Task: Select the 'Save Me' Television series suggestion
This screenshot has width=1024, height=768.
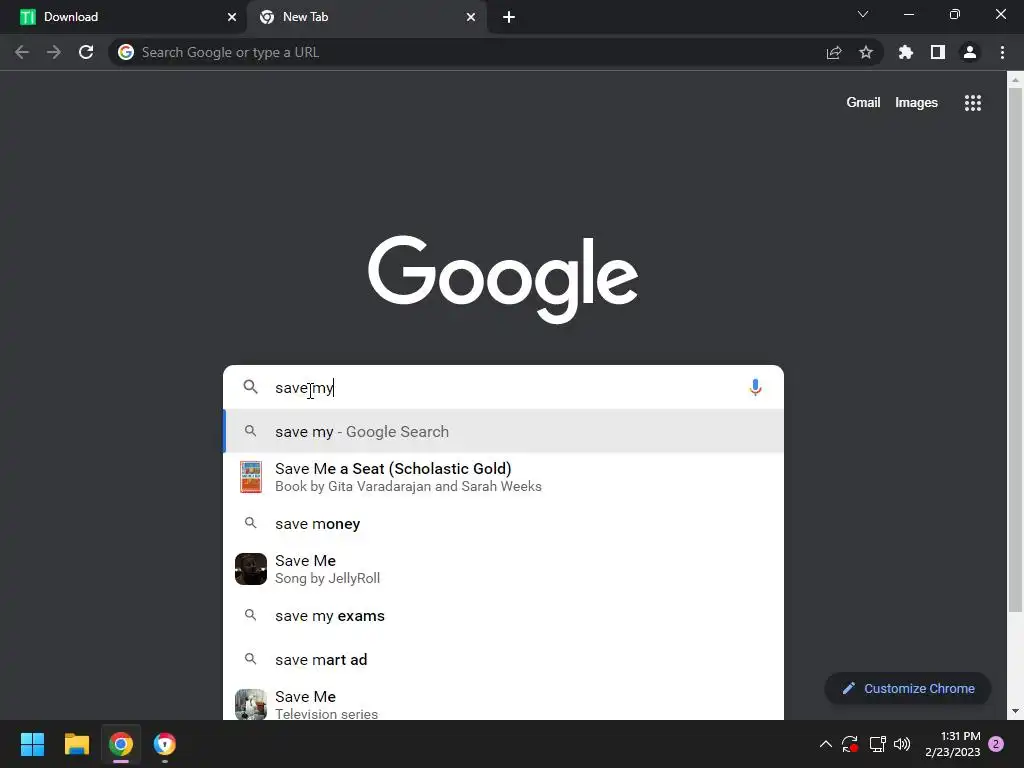Action: 503,704
